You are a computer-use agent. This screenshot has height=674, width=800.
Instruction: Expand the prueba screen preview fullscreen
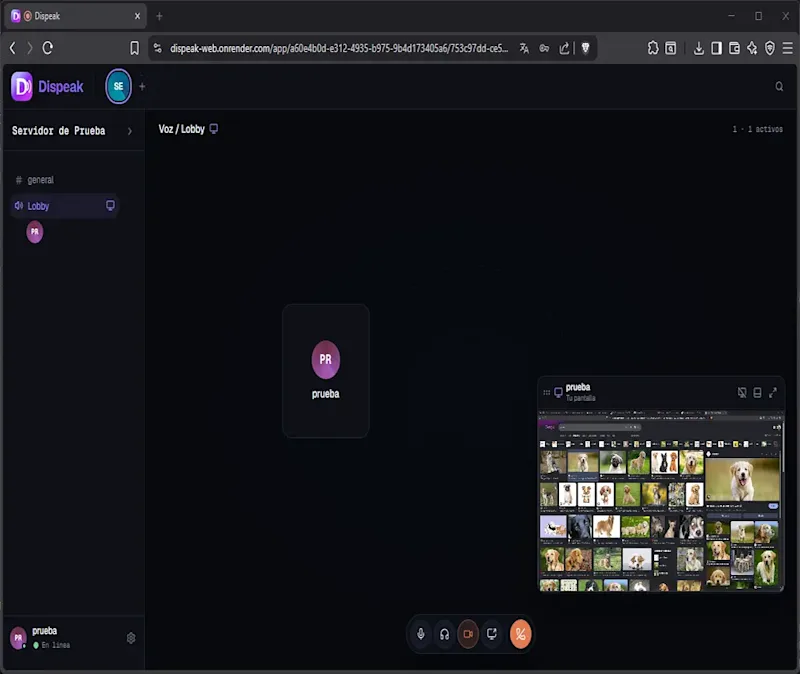click(x=772, y=392)
